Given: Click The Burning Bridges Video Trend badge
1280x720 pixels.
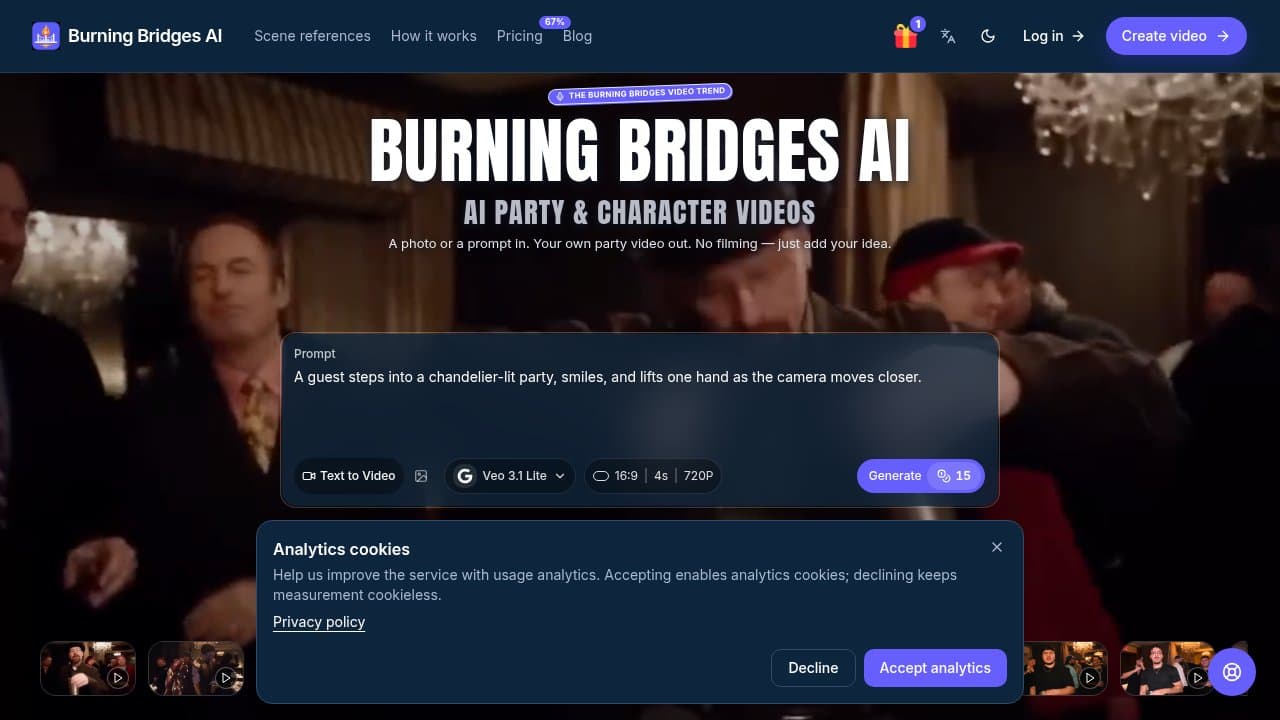Looking at the screenshot, I should (x=640, y=94).
